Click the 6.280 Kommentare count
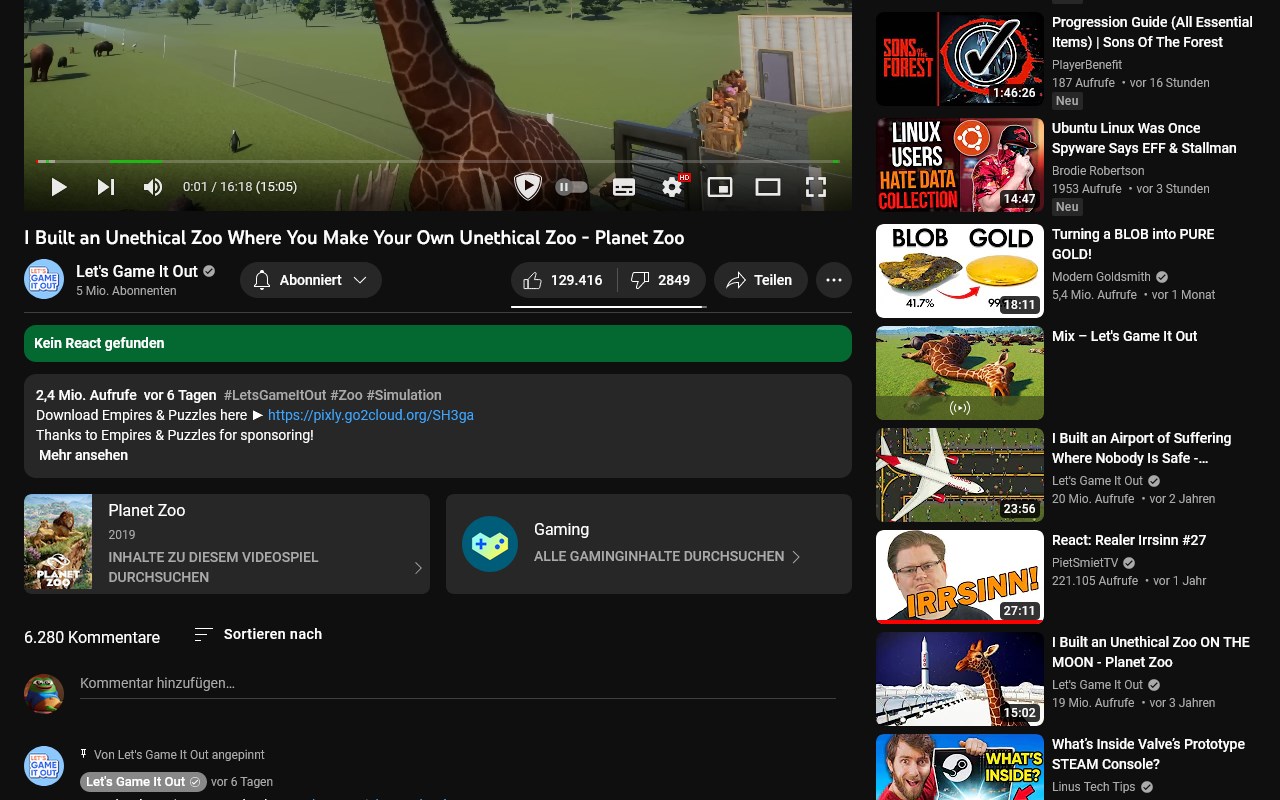The image size is (1280, 800). pos(92,637)
